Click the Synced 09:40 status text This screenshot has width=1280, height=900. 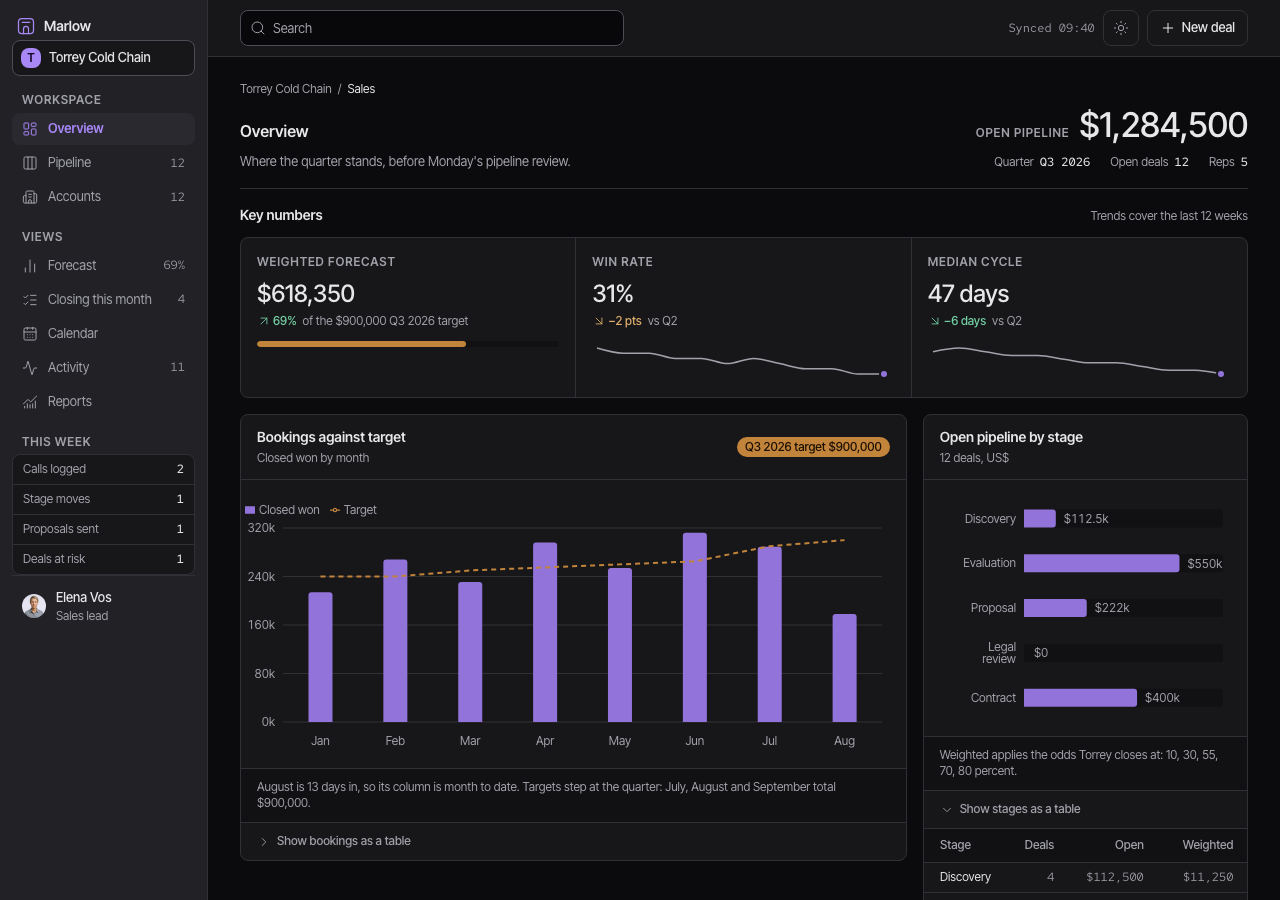[1051, 28]
